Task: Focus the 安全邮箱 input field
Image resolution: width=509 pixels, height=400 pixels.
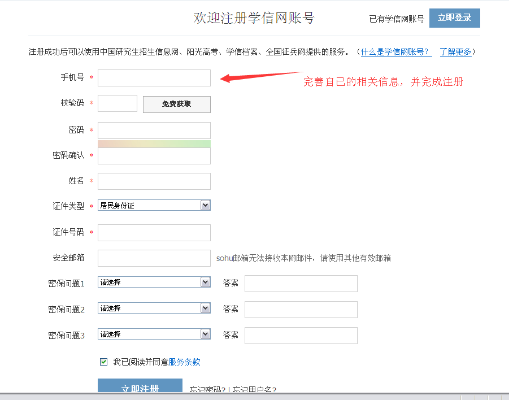Action: (x=154, y=258)
